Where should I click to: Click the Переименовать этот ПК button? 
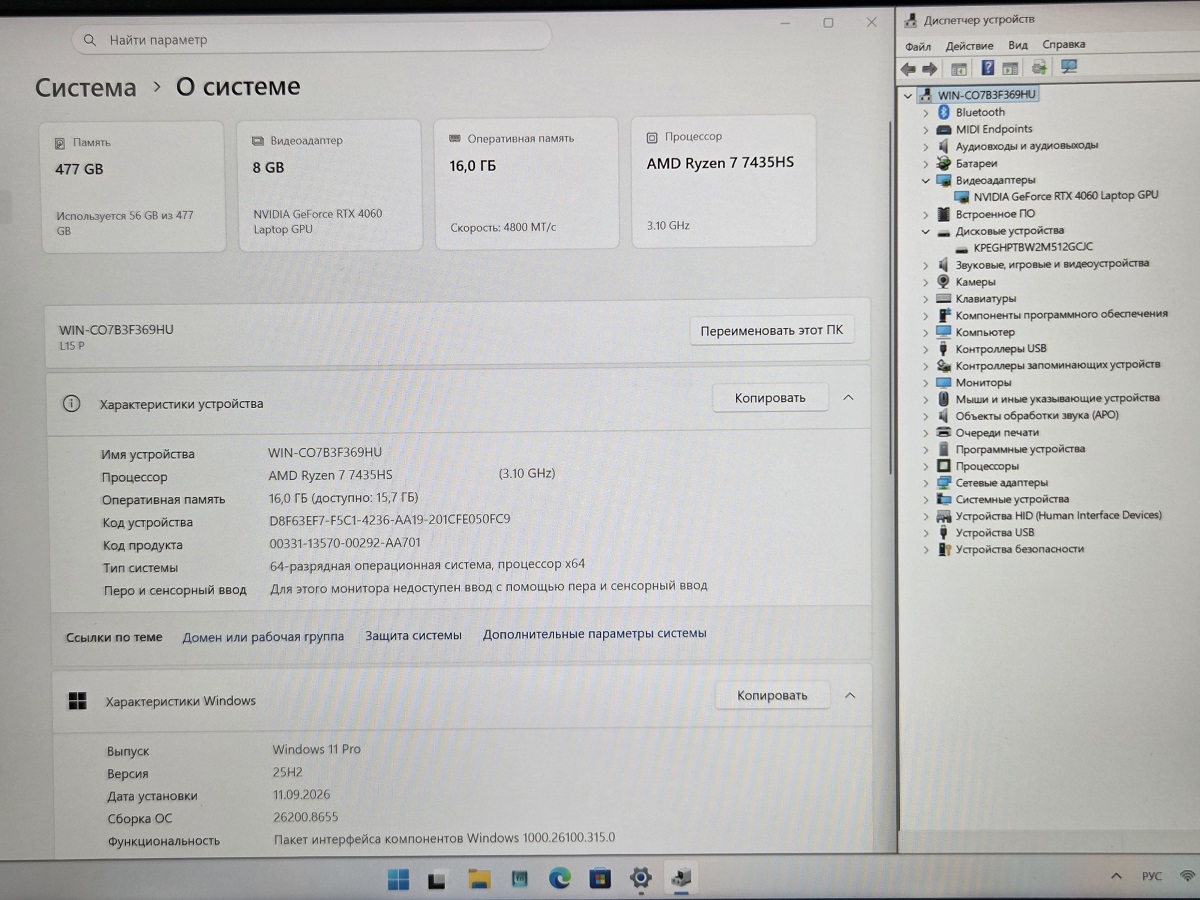[x=772, y=331]
